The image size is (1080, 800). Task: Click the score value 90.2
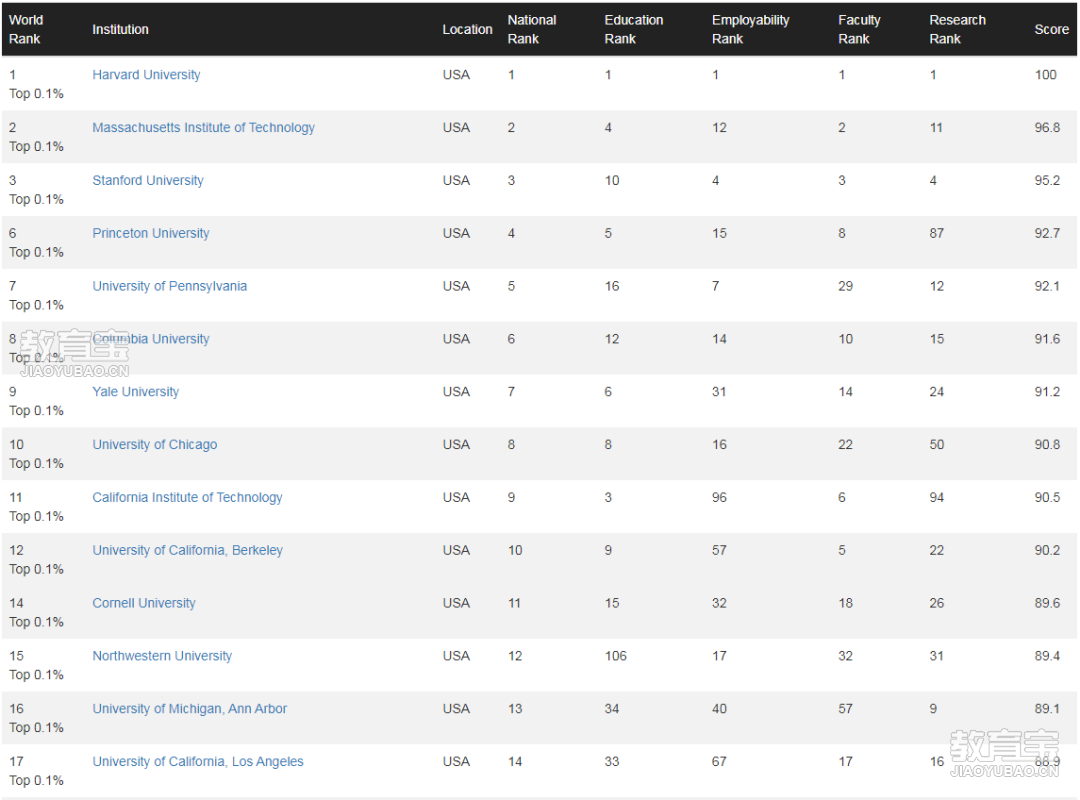pos(1047,550)
